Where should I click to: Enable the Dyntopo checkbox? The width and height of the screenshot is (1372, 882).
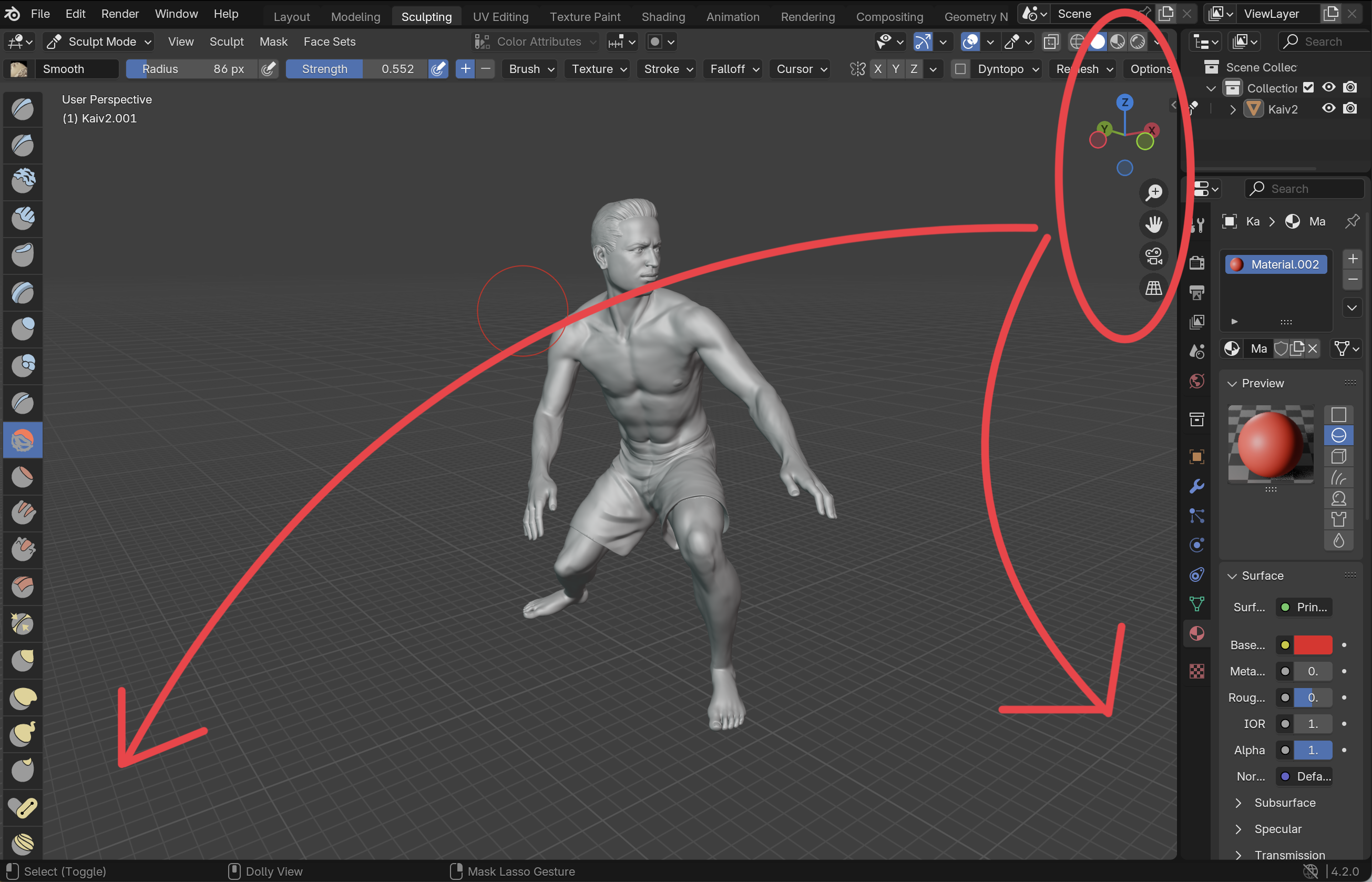(960, 69)
